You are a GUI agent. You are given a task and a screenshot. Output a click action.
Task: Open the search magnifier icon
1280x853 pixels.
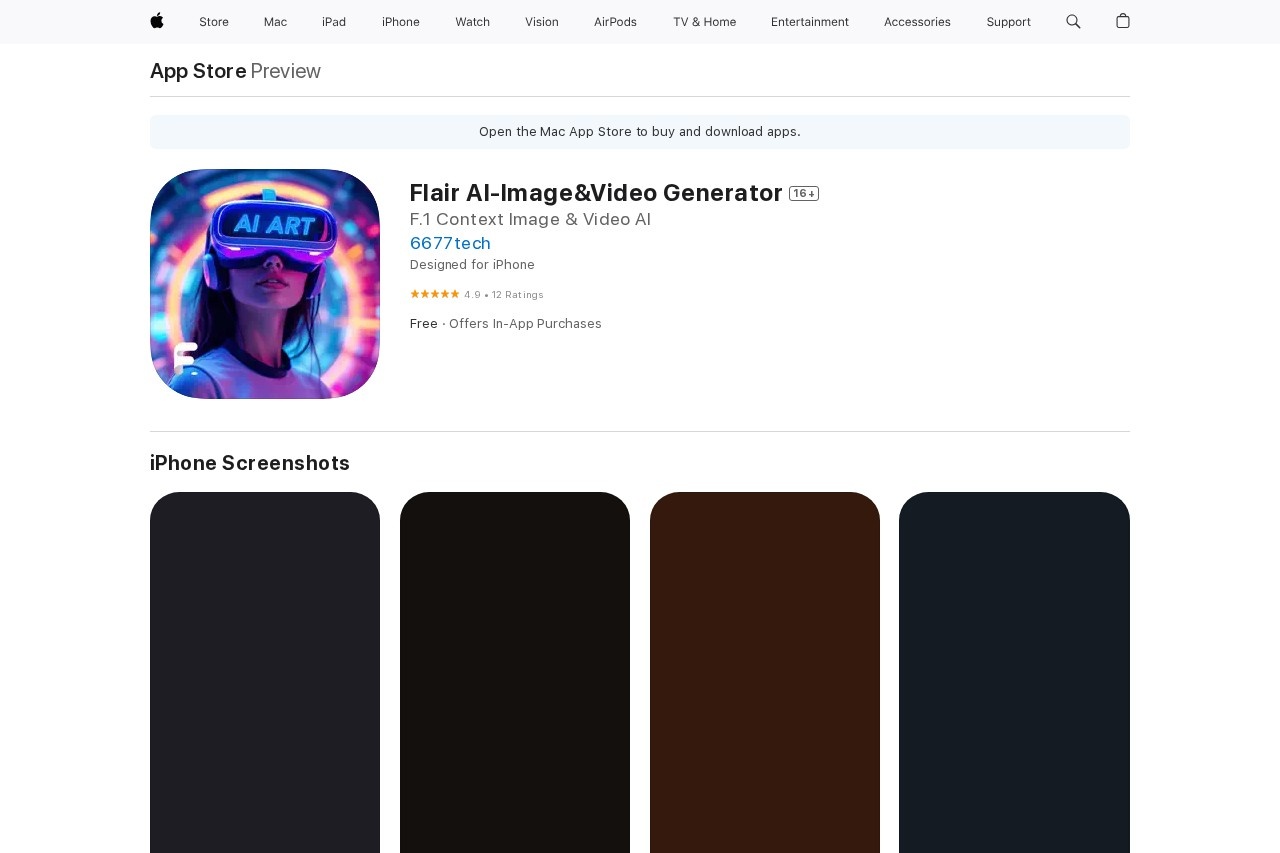pyautogui.click(x=1073, y=21)
